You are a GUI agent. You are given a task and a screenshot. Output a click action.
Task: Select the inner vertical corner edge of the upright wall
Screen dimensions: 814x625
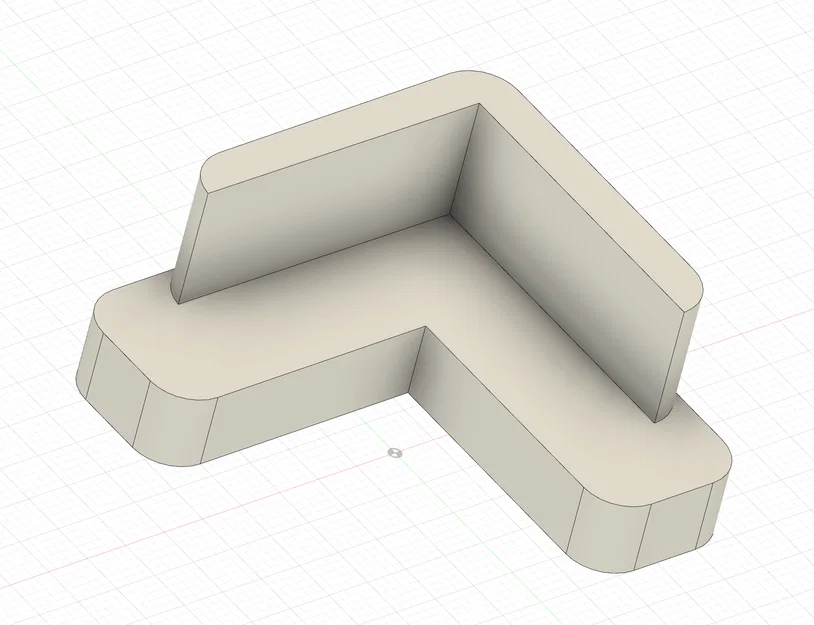tap(464, 159)
